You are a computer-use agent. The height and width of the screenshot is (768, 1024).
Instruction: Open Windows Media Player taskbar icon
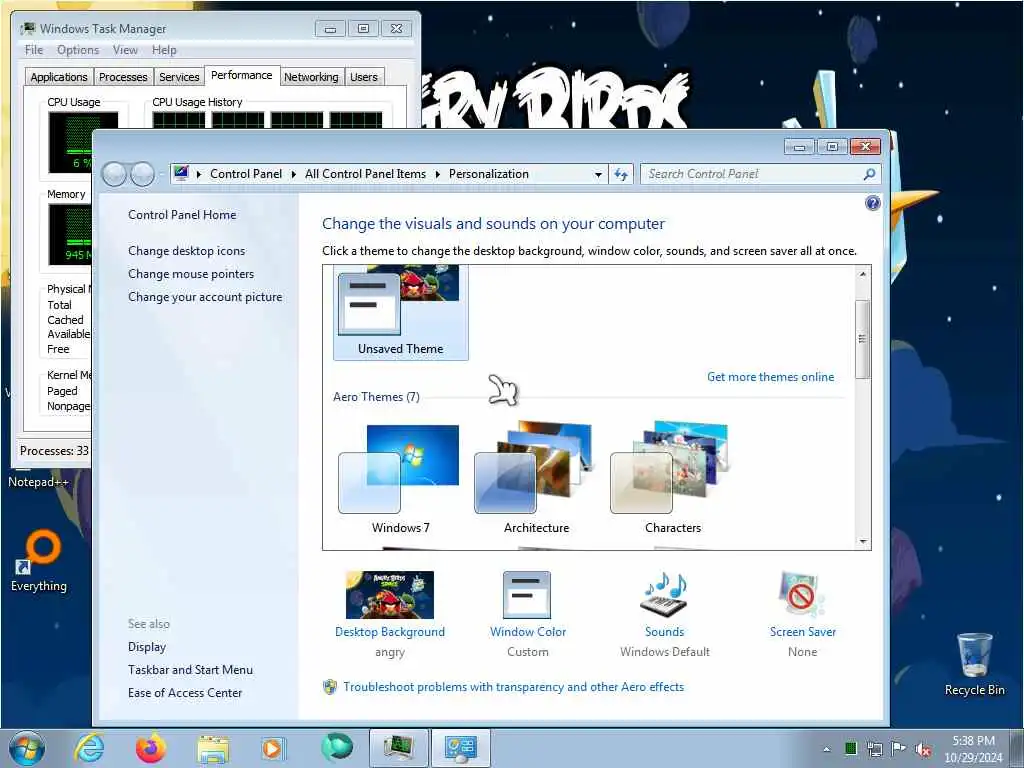click(x=273, y=749)
